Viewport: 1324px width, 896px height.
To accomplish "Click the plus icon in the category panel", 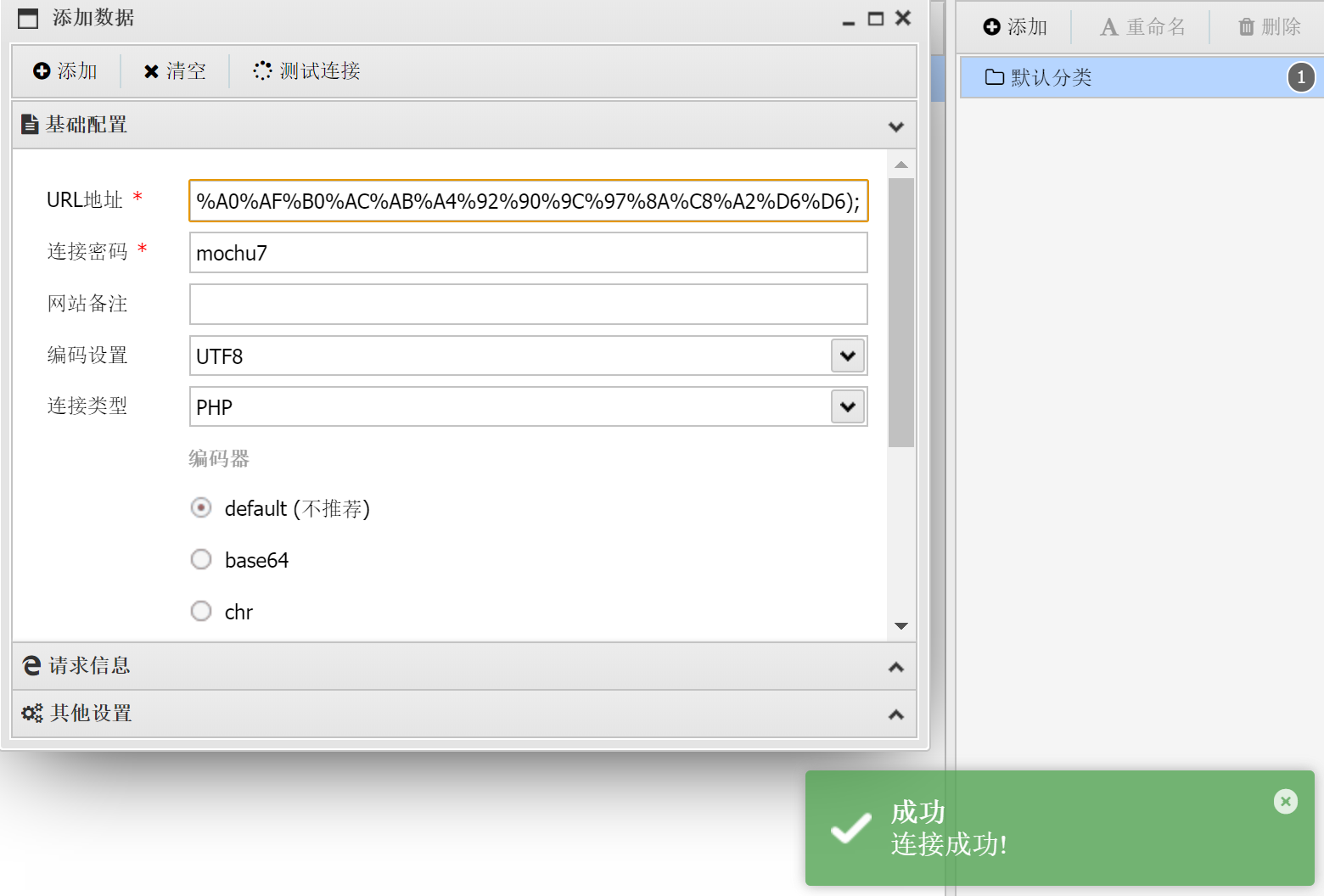I will pos(991,27).
